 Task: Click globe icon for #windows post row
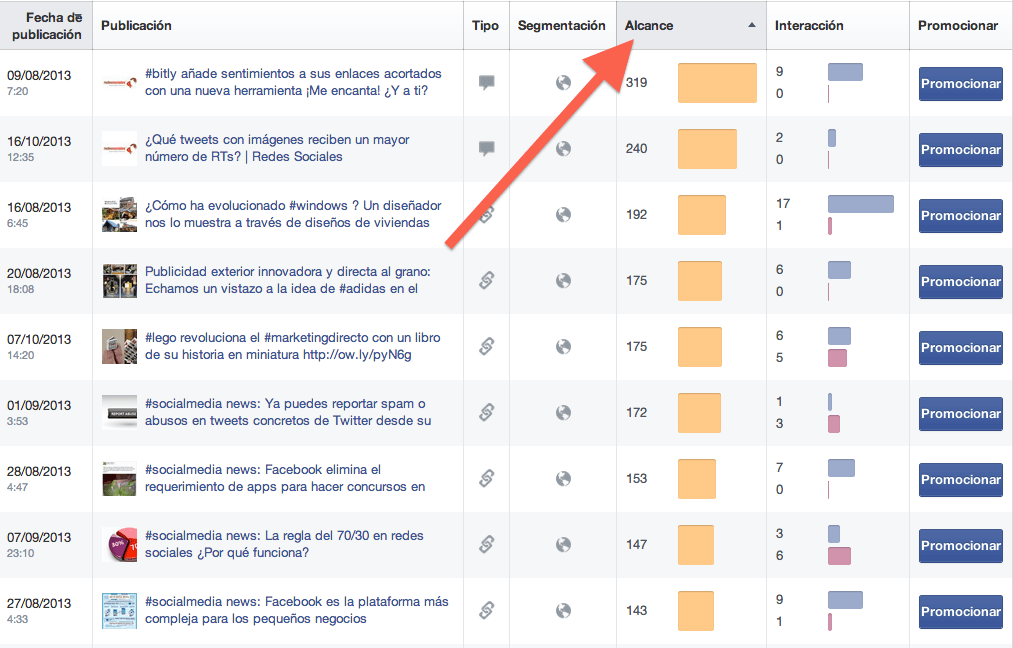(563, 215)
